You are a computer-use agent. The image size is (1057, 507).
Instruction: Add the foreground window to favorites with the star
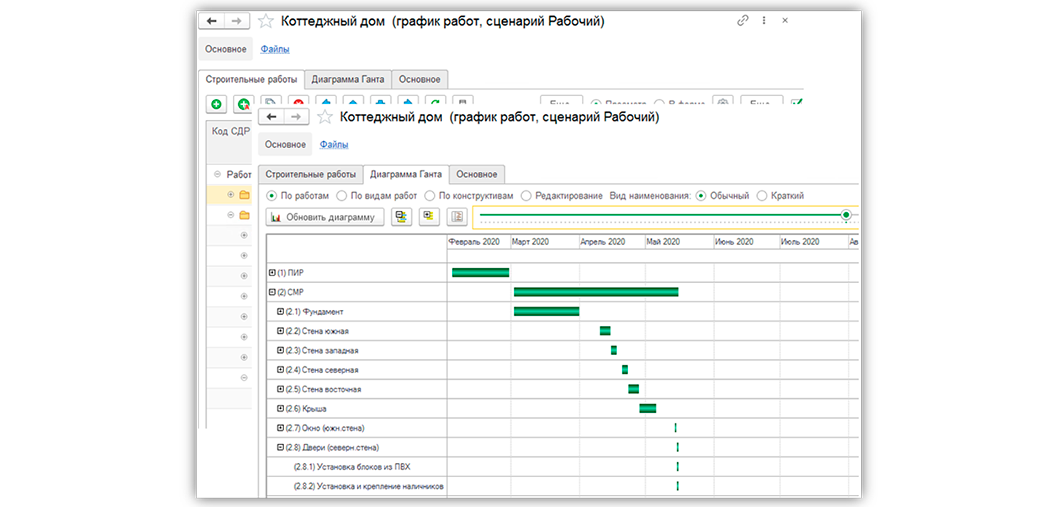325,117
